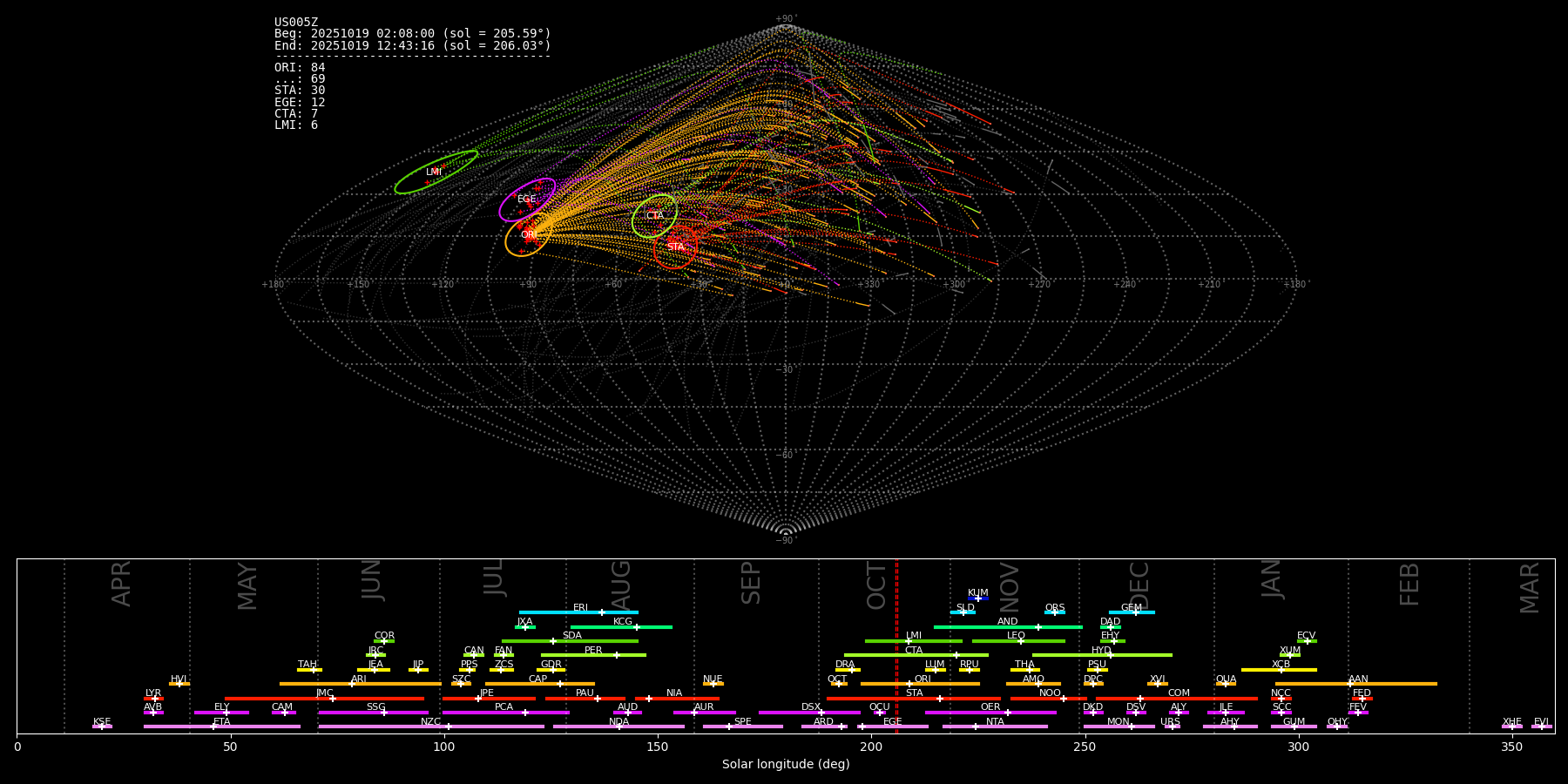Select the NZC shower bar in timeline
Viewport: 1568px width, 784px height.
coord(431,727)
